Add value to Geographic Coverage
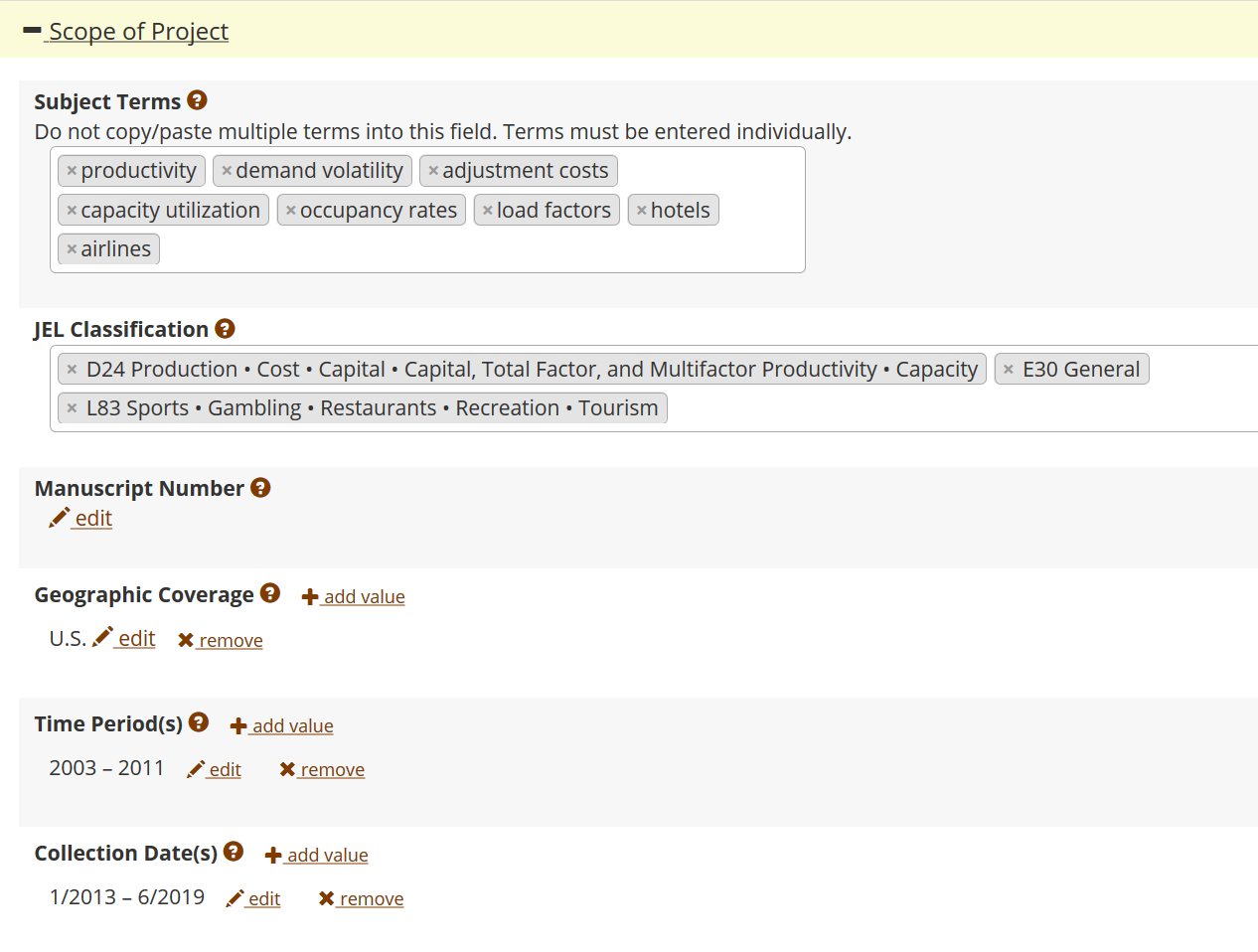The image size is (1258, 952). tap(354, 597)
